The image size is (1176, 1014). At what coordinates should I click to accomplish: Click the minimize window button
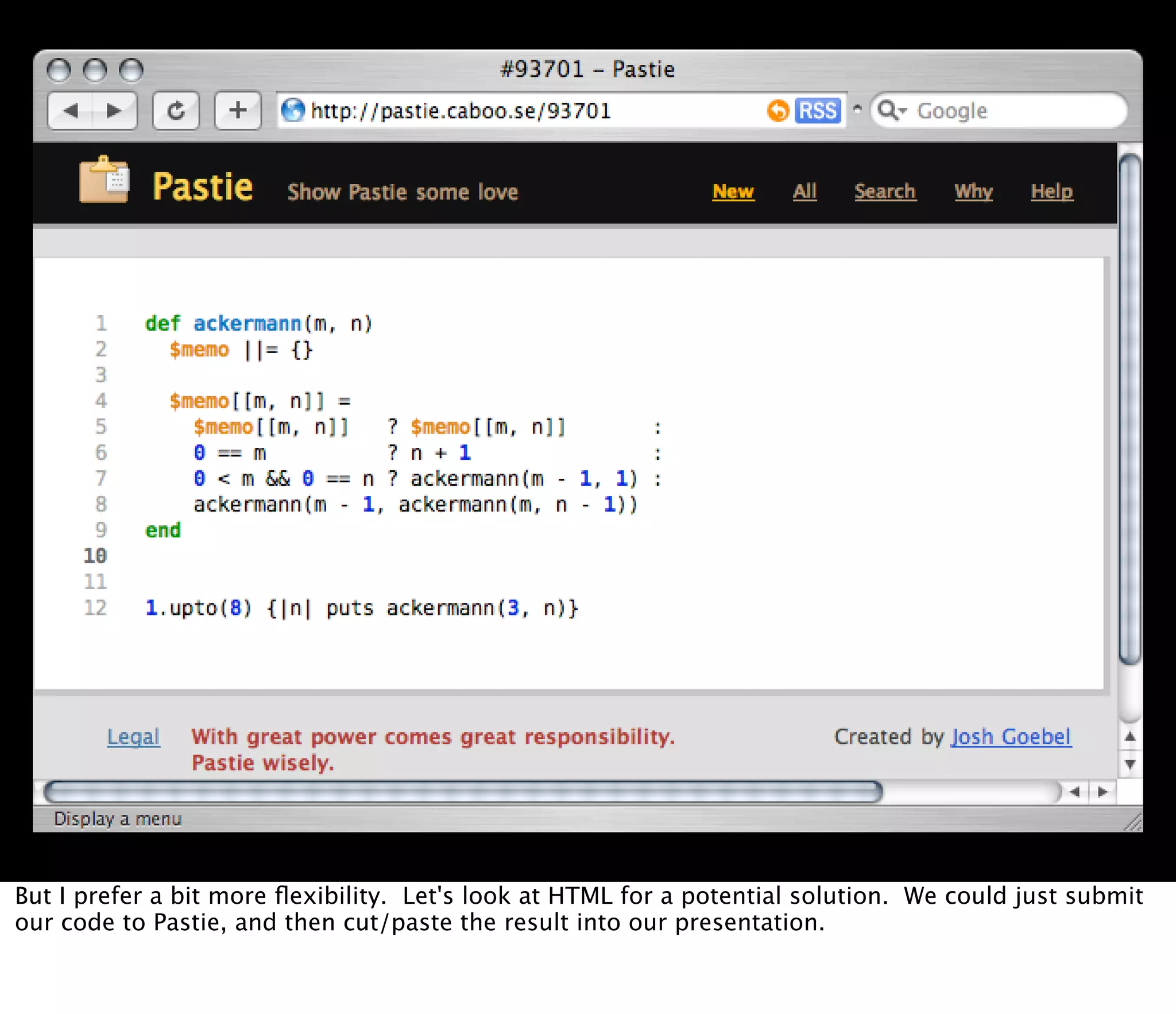95,71
